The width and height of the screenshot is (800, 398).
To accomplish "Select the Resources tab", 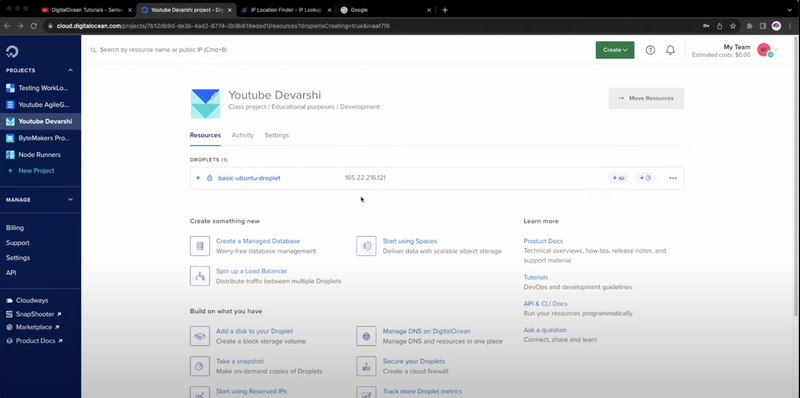I will pyautogui.click(x=205, y=135).
